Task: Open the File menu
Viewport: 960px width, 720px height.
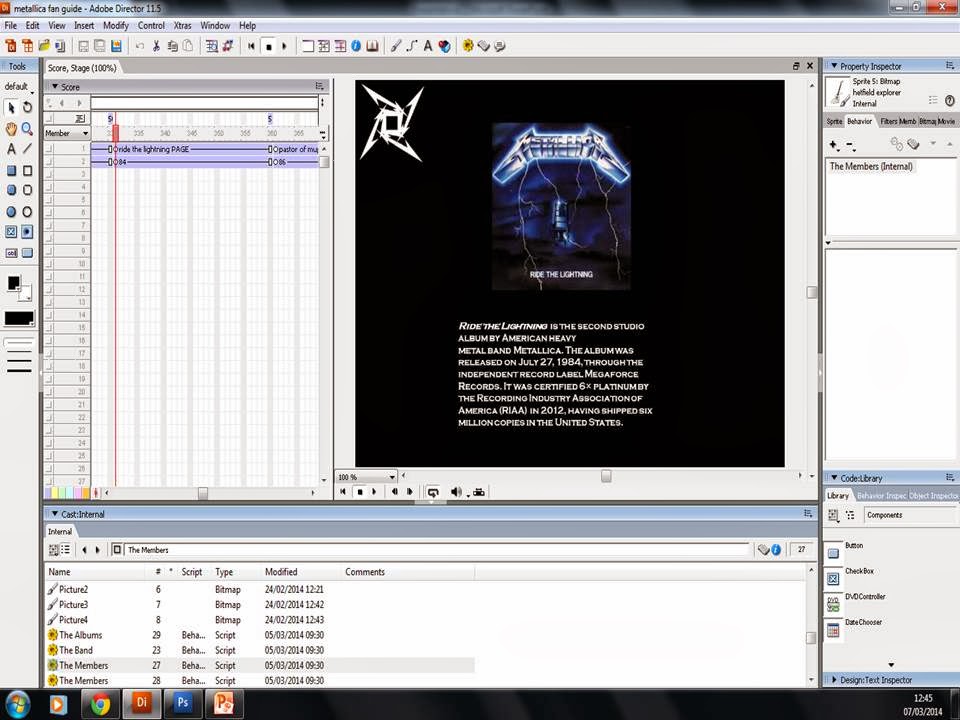Action: 10,26
